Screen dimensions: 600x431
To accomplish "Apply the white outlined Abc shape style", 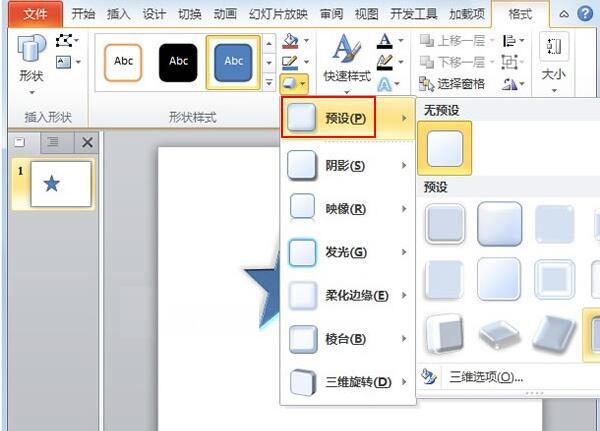I will [x=123, y=62].
